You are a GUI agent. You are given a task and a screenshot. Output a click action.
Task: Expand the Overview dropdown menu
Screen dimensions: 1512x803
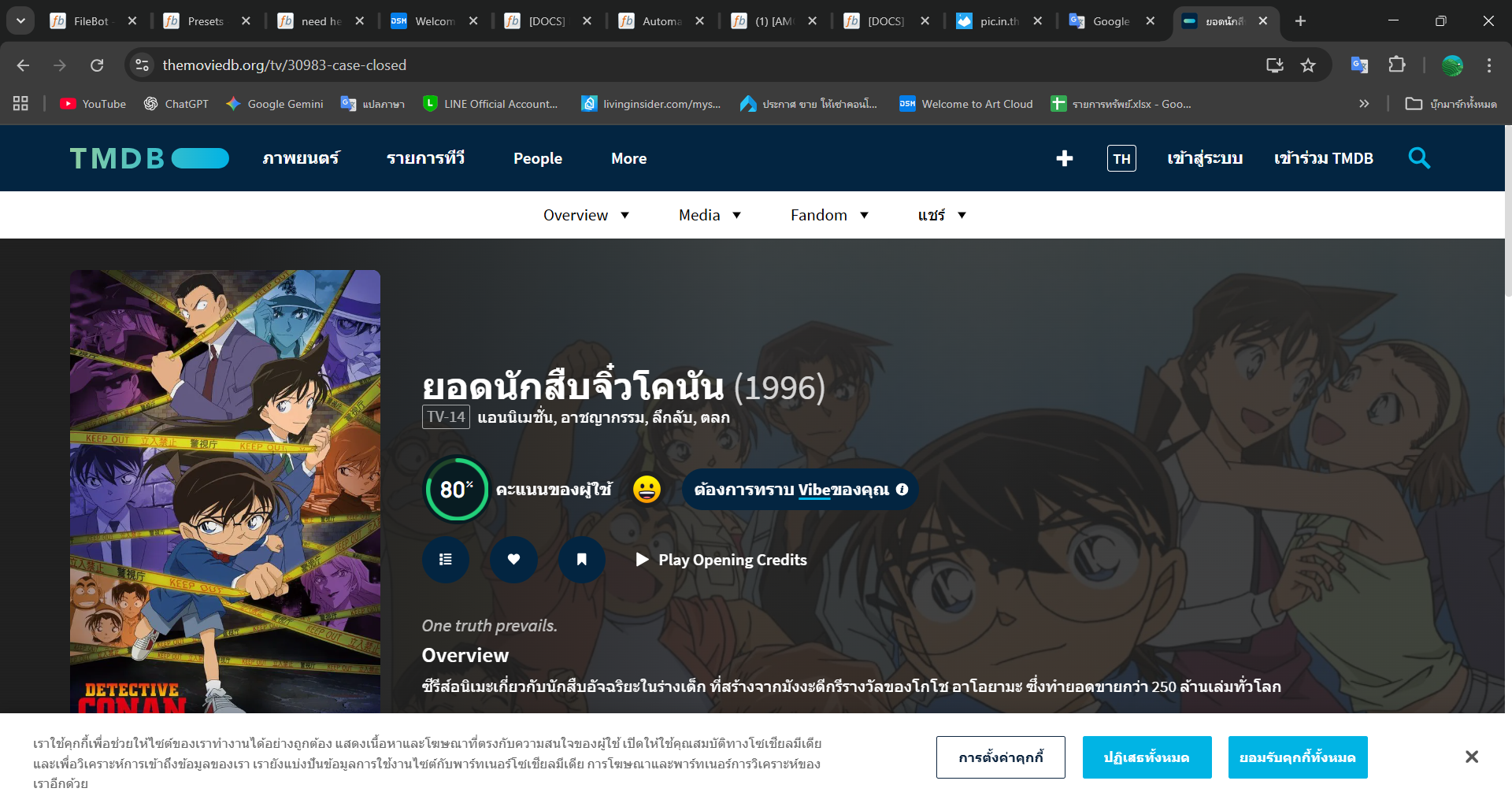(x=586, y=215)
